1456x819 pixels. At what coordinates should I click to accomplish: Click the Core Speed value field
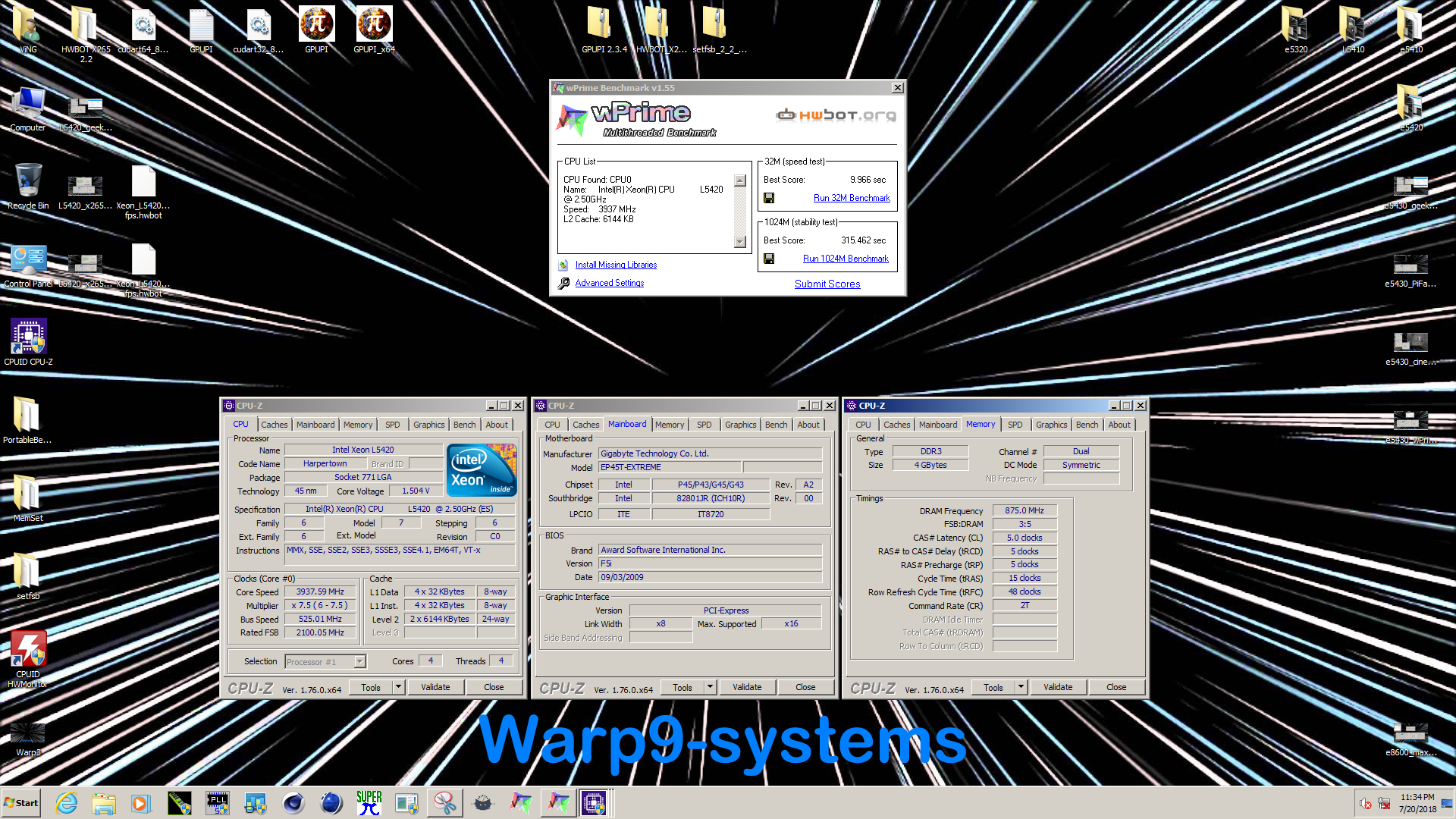click(320, 591)
